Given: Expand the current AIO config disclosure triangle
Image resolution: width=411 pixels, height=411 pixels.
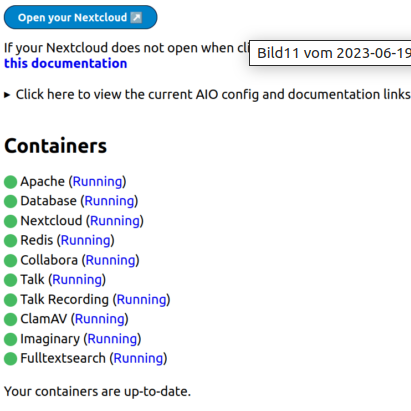Looking at the screenshot, I should (x=7, y=95).
